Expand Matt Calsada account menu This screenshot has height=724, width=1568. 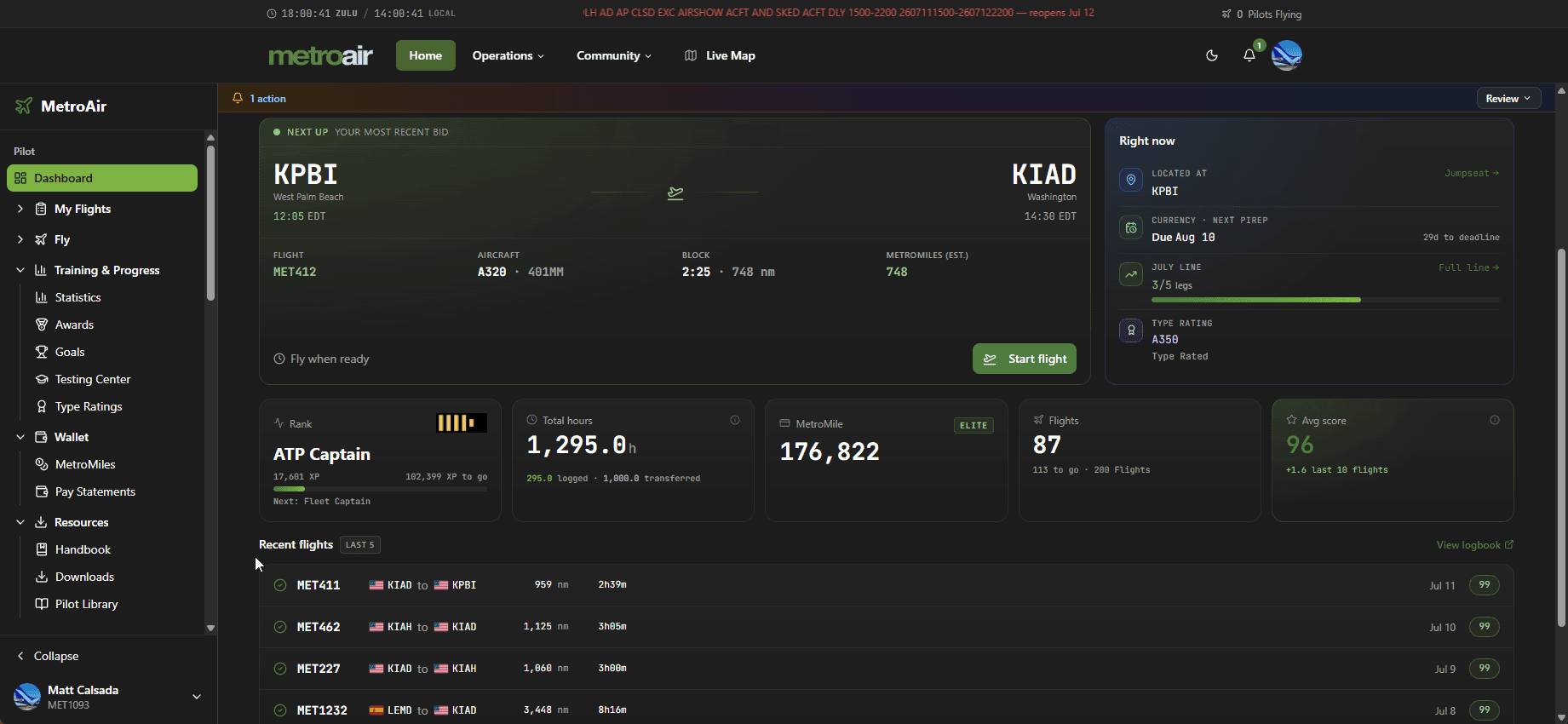[x=197, y=697]
